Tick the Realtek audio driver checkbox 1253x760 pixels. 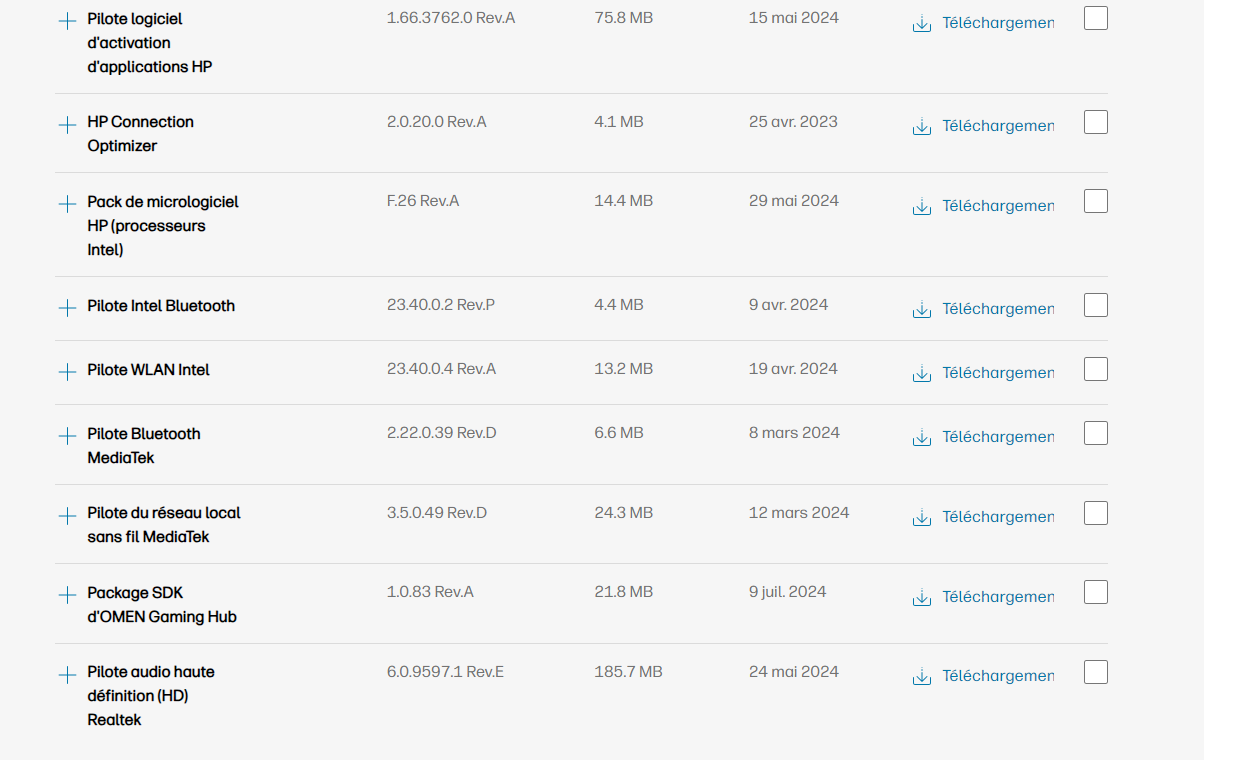(1096, 672)
